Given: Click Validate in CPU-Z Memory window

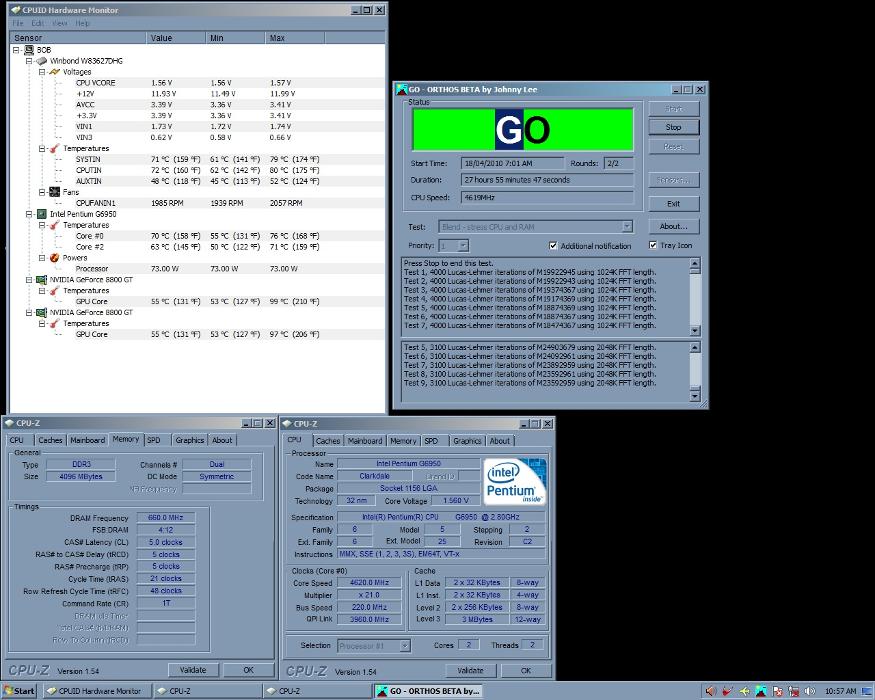Looking at the screenshot, I should coord(193,670).
